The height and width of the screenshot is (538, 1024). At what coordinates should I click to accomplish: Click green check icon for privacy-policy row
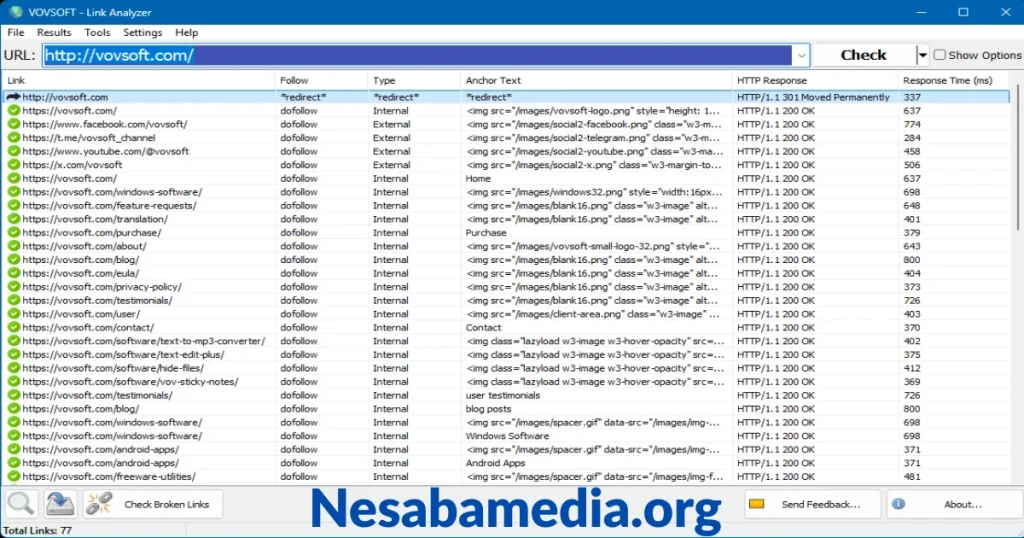13,287
